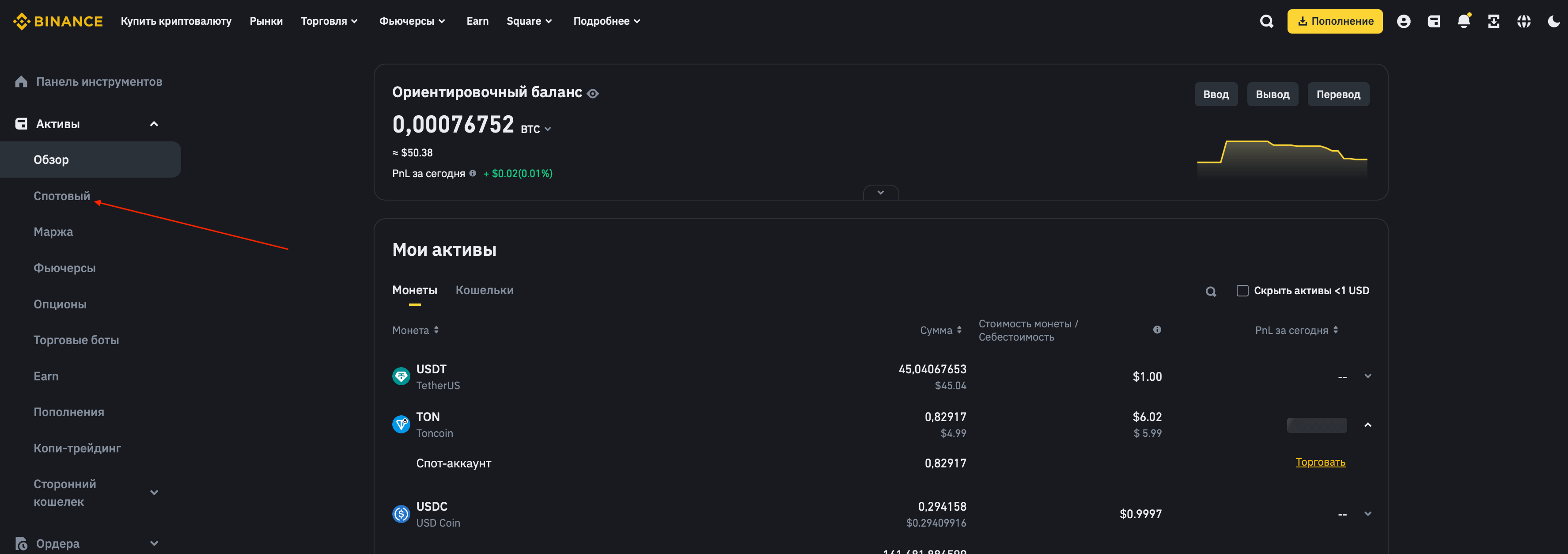This screenshot has height=554, width=1568.
Task: Click the Вывод button
Action: click(1272, 95)
